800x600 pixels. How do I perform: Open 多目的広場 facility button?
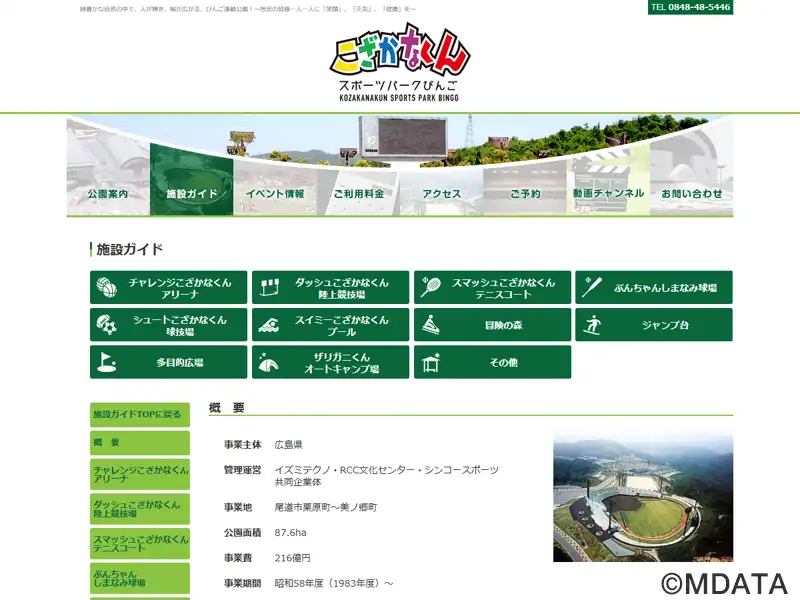[168, 362]
